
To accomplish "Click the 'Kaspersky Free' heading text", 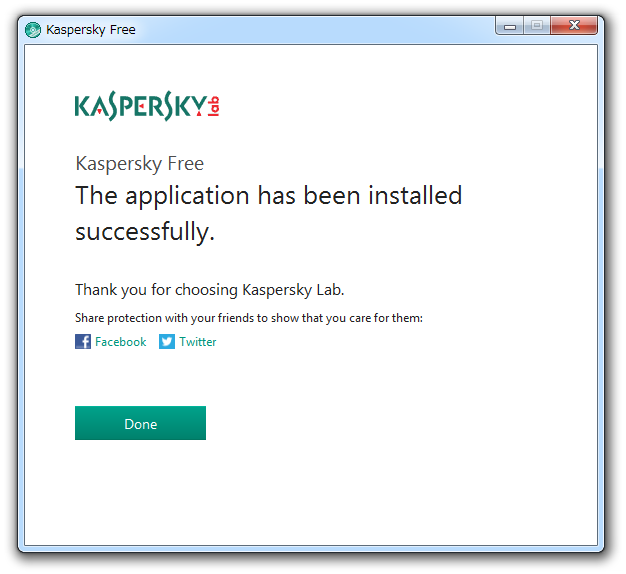I will (140, 164).
